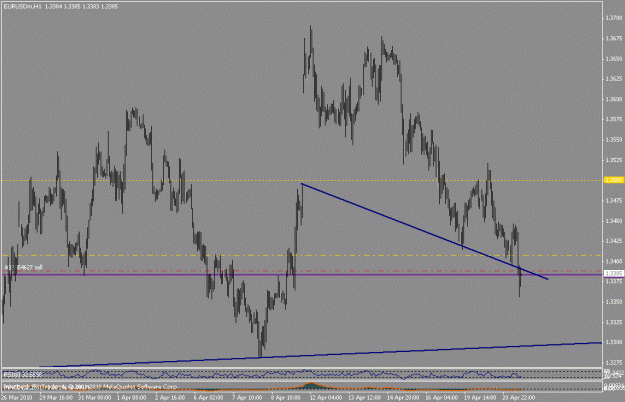Click the 1.3675 price axis label
This screenshot has height=402, width=625.
click(x=613, y=38)
